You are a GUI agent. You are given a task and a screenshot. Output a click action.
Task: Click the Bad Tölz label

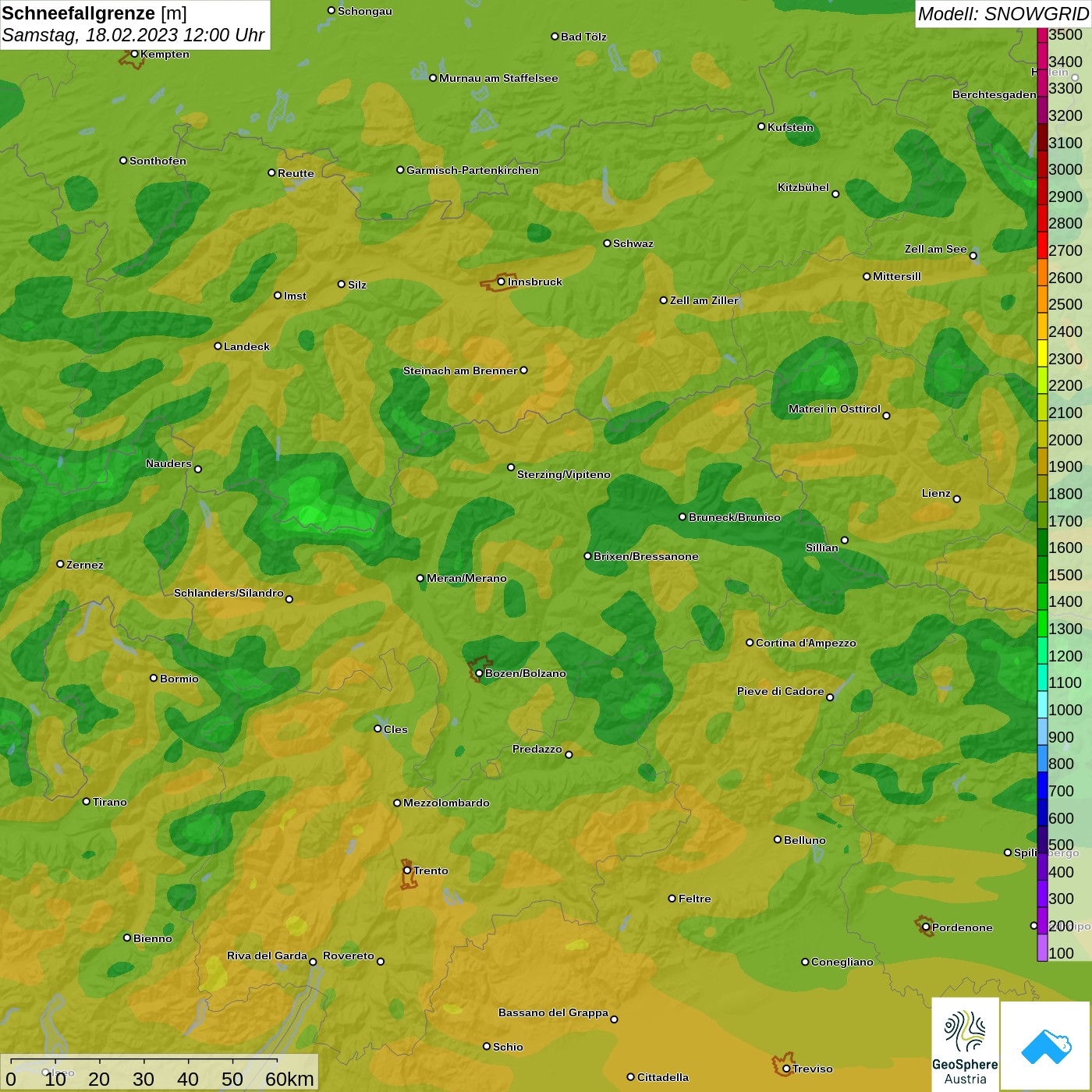583,37
